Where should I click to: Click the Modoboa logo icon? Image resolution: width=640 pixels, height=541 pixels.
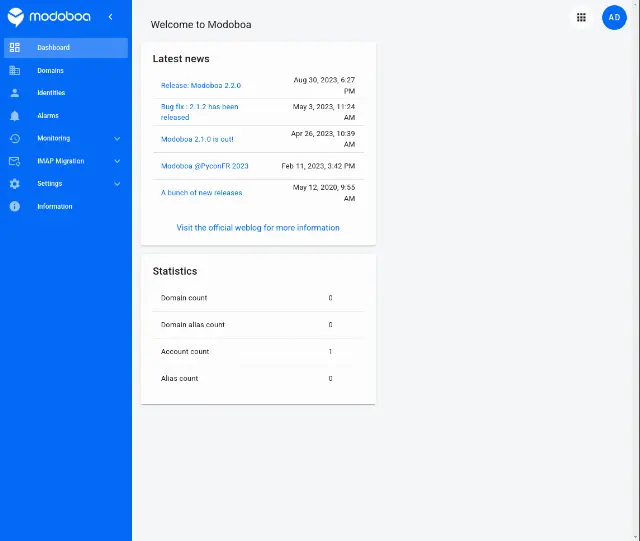click(x=16, y=17)
